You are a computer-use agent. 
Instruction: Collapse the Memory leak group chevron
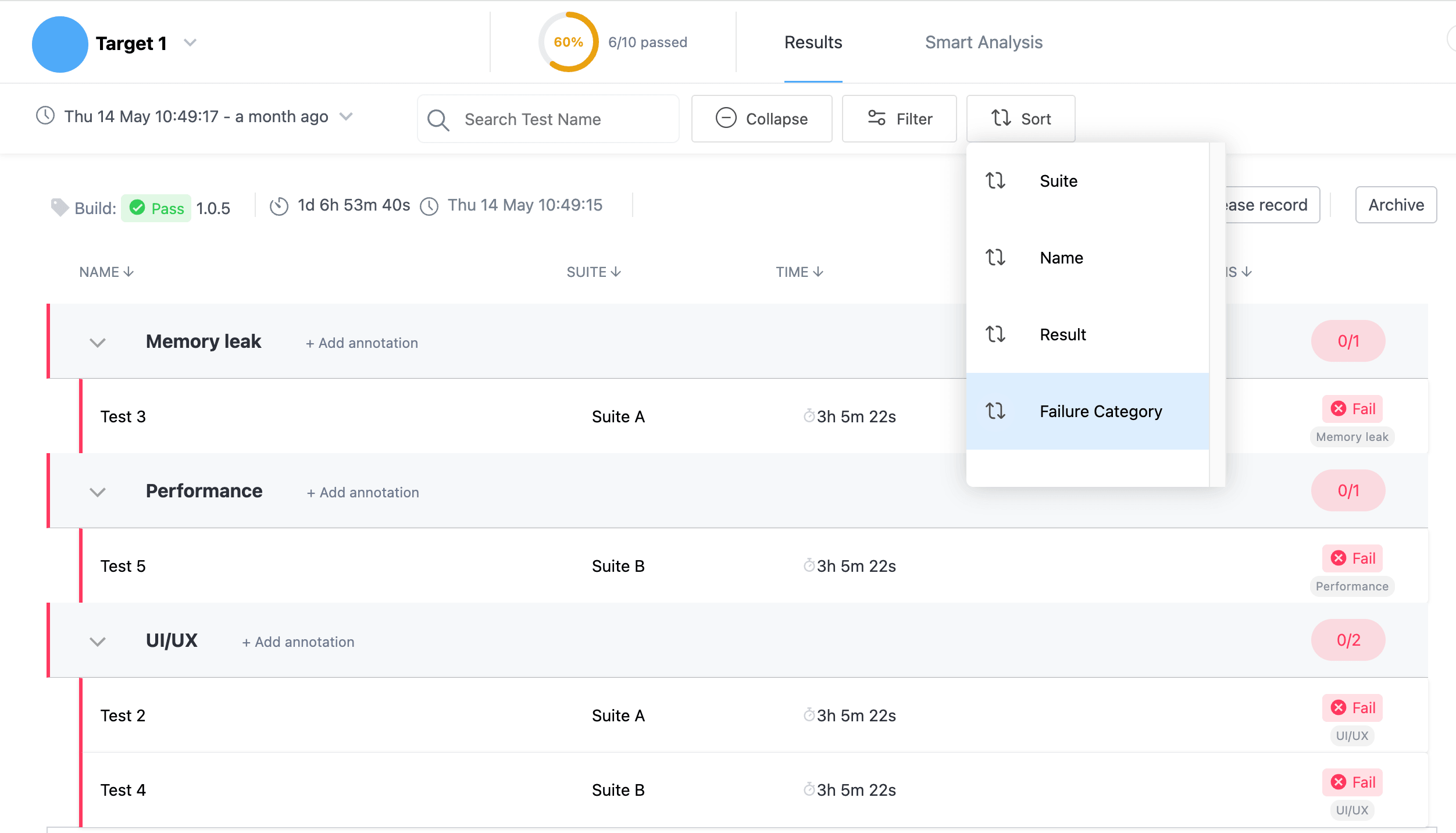pos(98,343)
